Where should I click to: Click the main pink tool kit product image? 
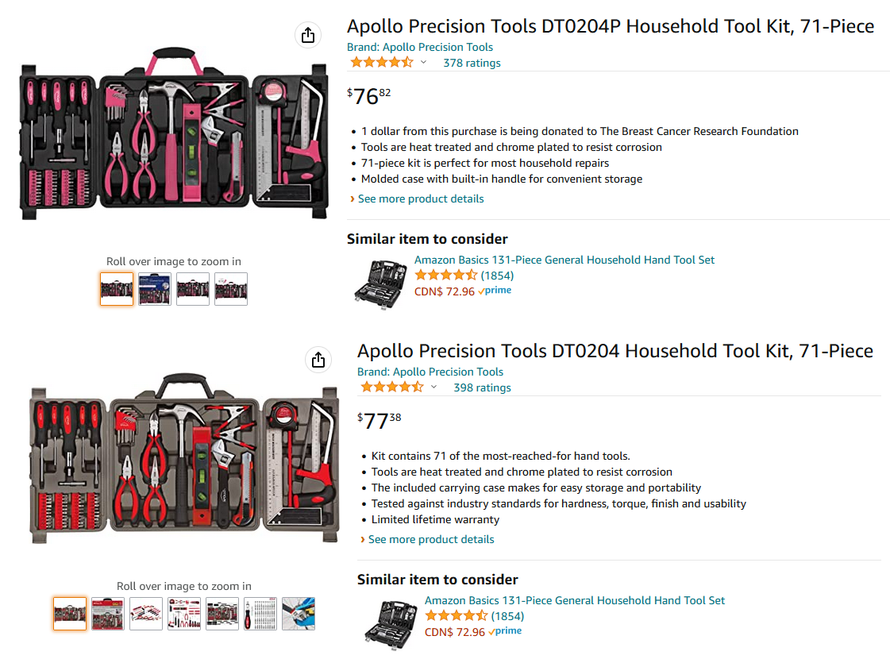[174, 134]
